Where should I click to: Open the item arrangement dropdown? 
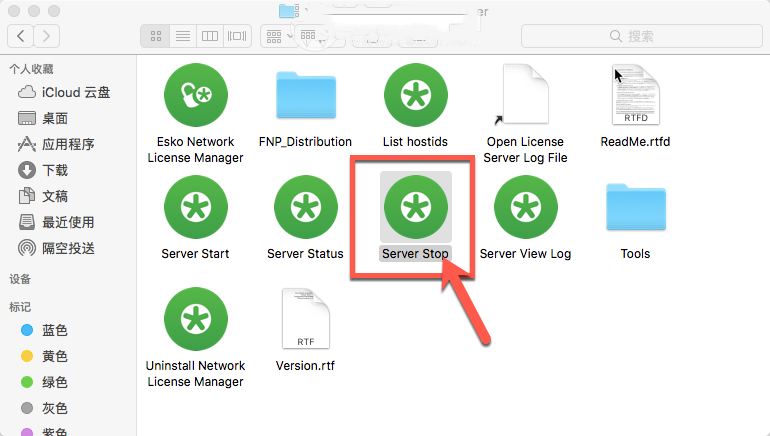278,36
